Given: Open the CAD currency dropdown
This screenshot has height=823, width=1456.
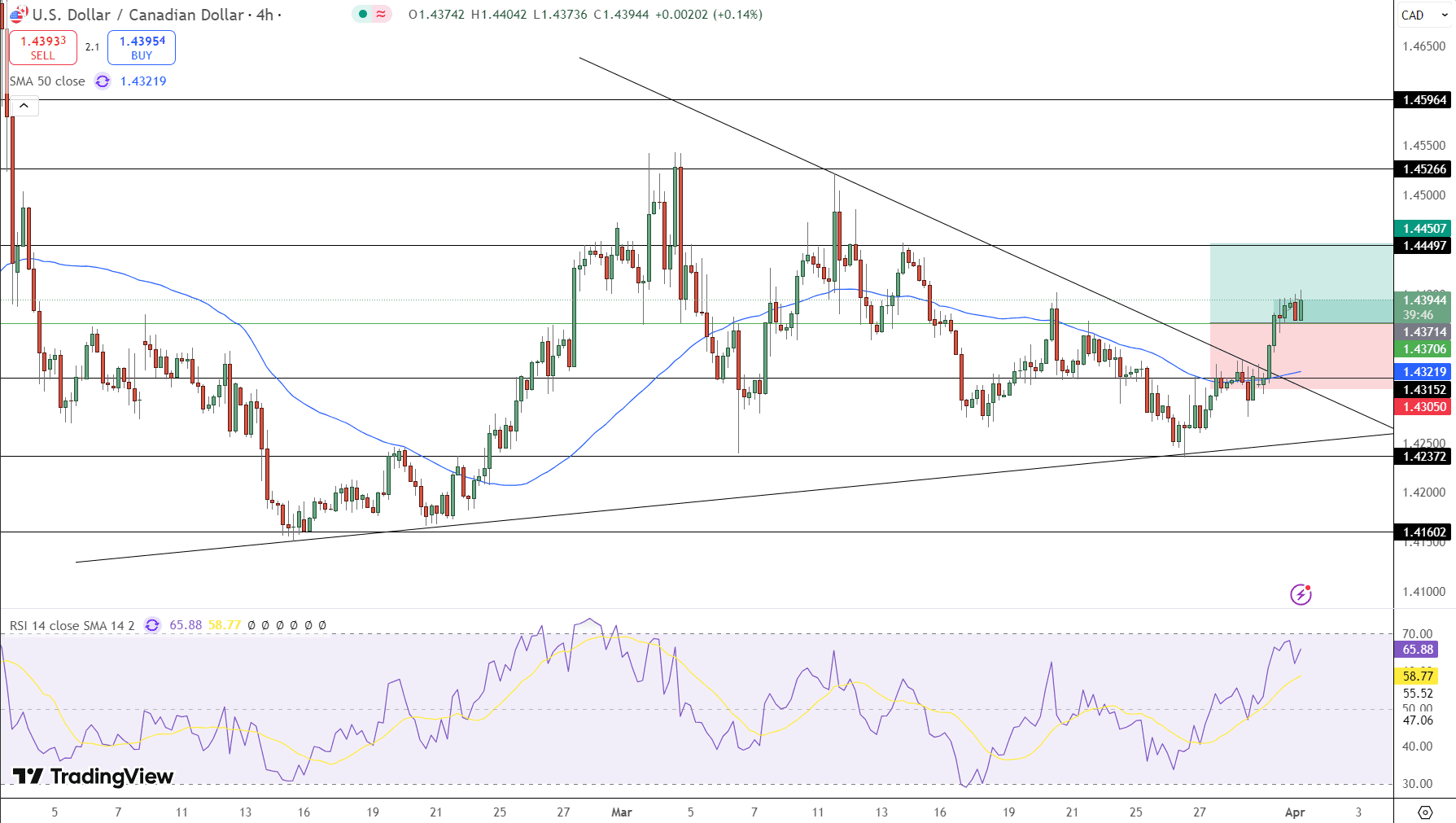Looking at the screenshot, I should (x=1424, y=15).
